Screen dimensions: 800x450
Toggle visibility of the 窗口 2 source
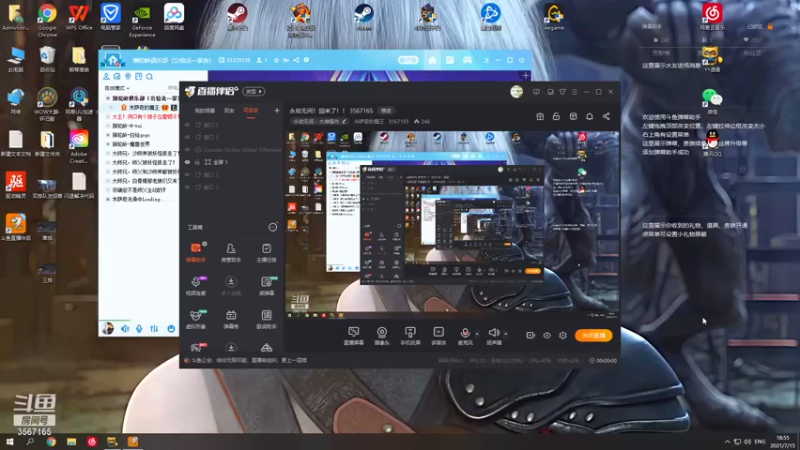tap(187, 174)
